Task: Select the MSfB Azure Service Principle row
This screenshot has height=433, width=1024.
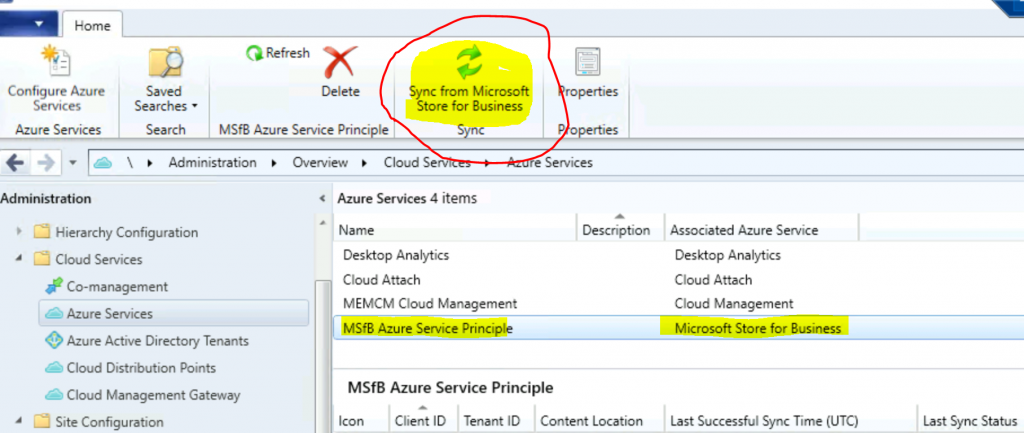Action: tap(678, 328)
